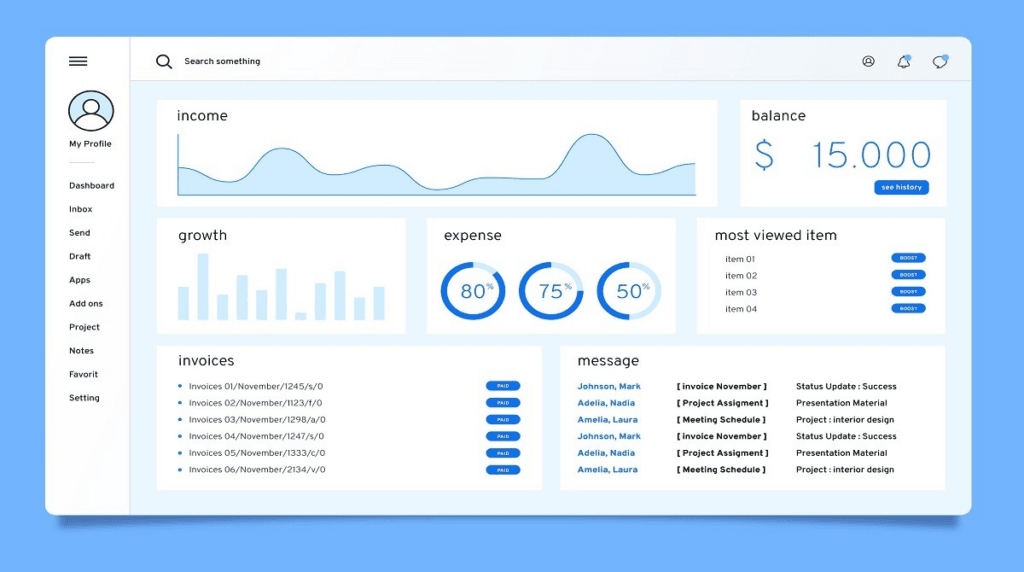
Task: Select Draft in the sidebar
Action: click(x=80, y=257)
